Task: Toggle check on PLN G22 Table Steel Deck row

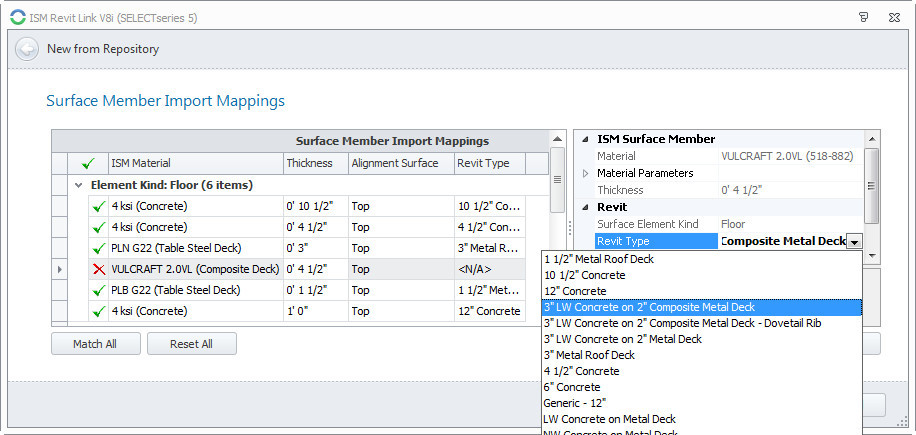Action: click(99, 248)
